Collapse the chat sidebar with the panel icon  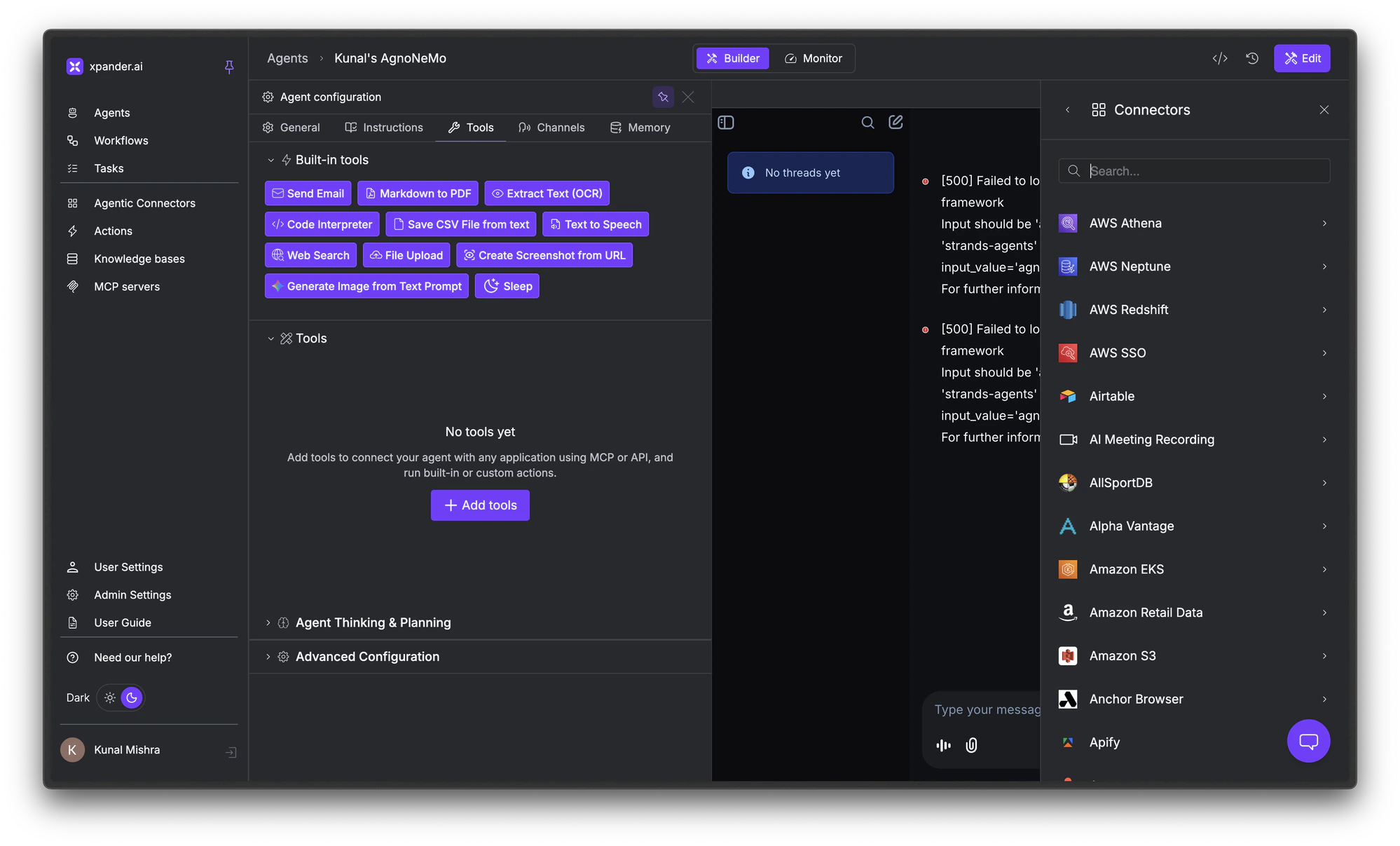pyautogui.click(x=726, y=122)
